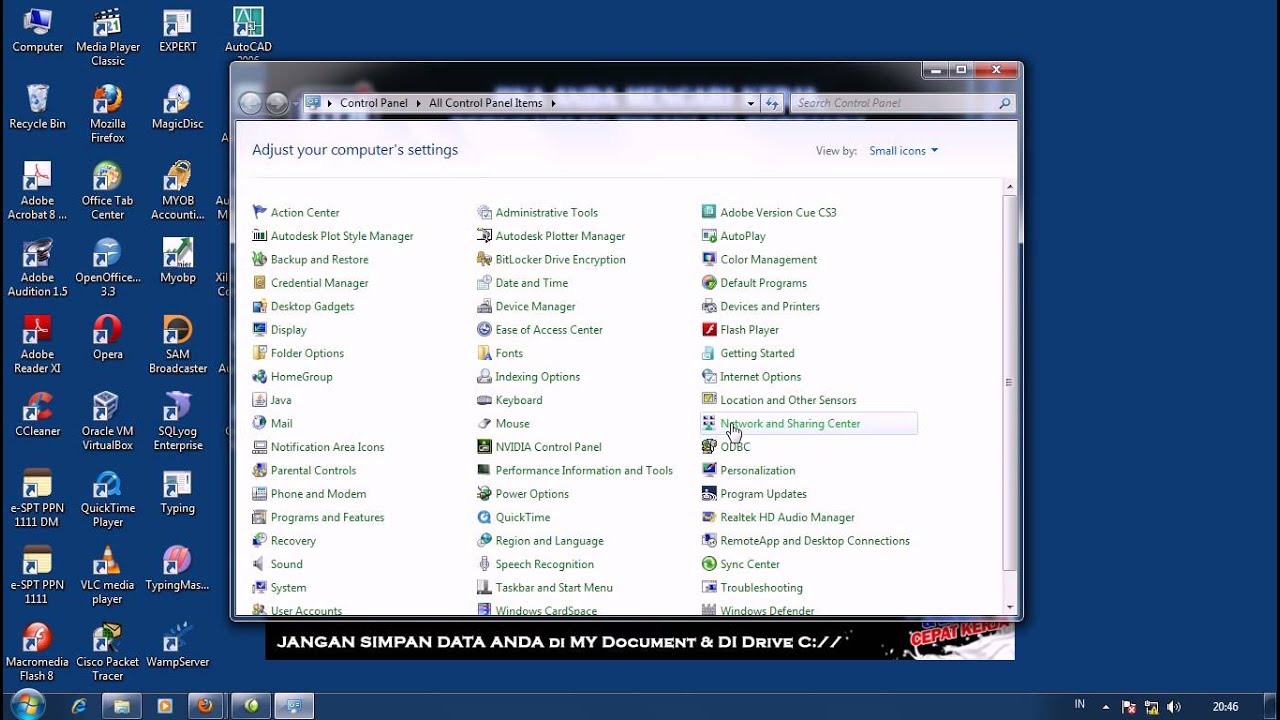Viewport: 1280px width, 720px height.
Task: Click the QuickTime icon in Control Panel
Action: click(485, 517)
